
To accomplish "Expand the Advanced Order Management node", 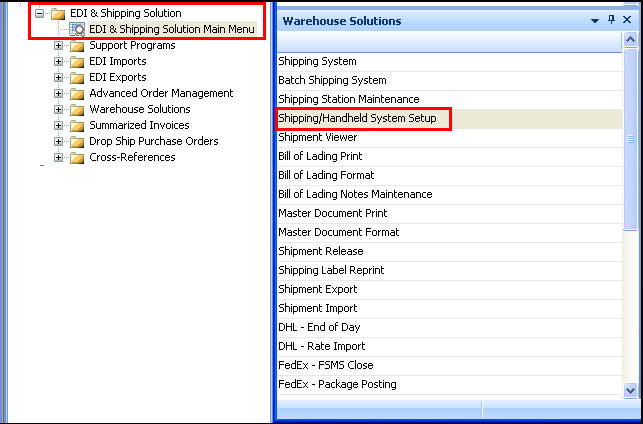I will [59, 94].
